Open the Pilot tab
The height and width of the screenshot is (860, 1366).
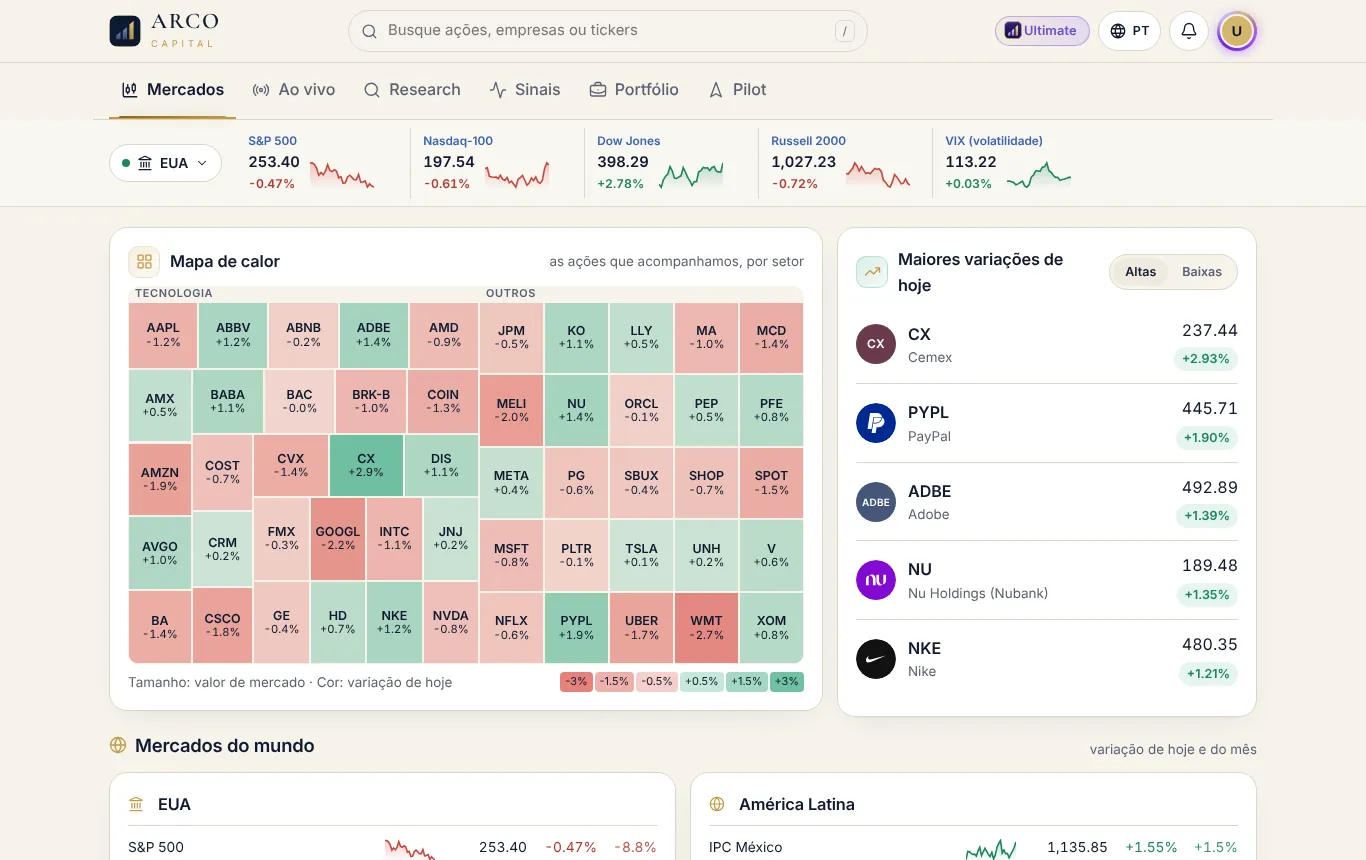click(737, 89)
